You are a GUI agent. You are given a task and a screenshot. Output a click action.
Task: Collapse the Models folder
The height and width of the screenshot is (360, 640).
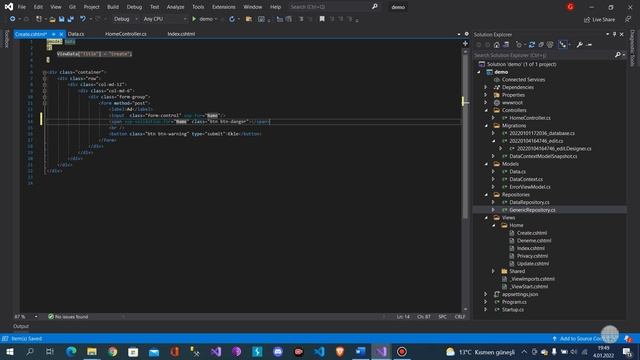[486, 164]
